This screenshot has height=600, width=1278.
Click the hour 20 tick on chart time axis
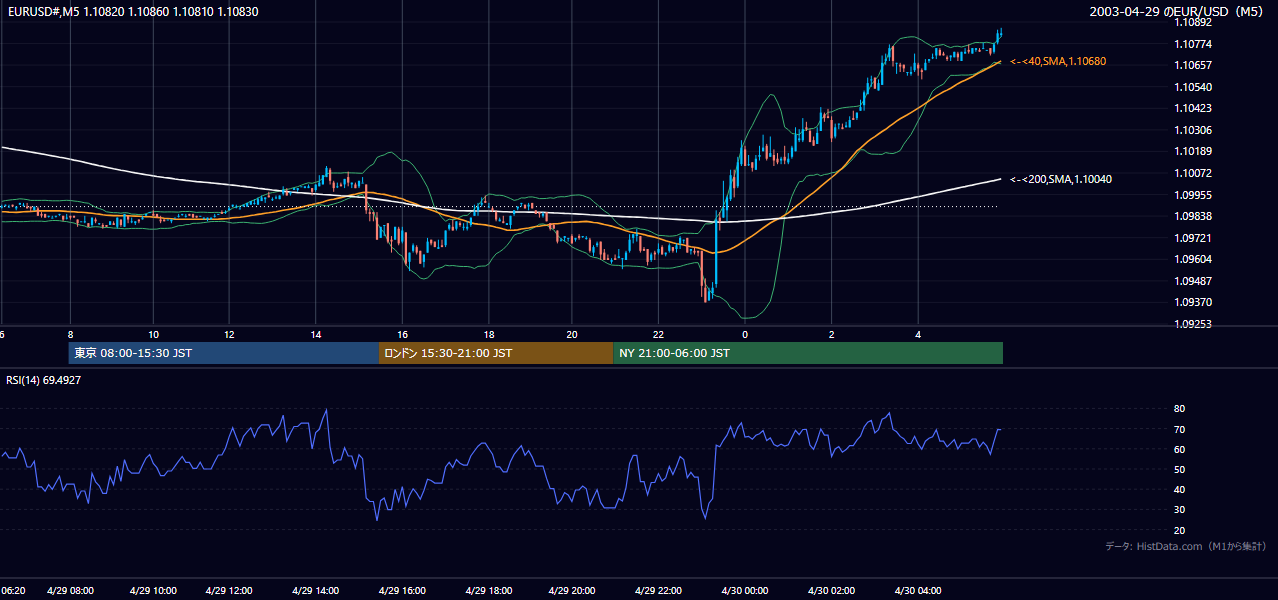pos(572,334)
